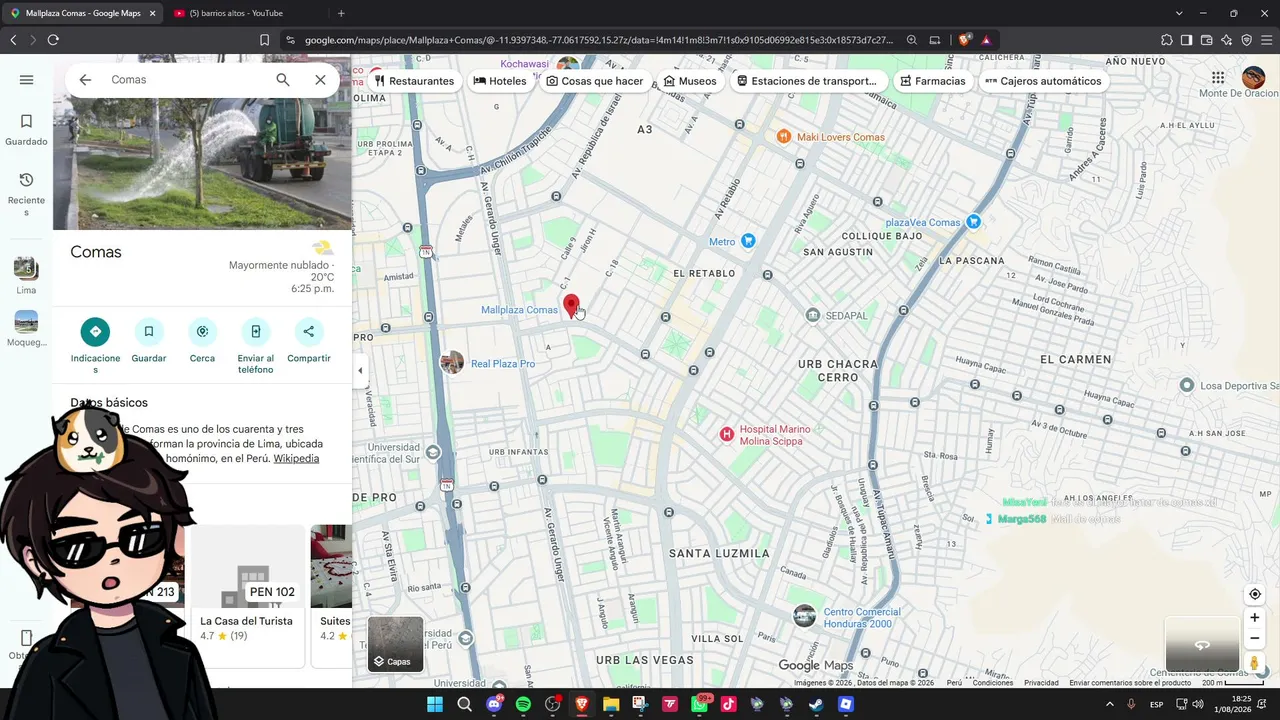Click Enviar comentarios sobre el producto
Image resolution: width=1280 pixels, height=720 pixels.
point(1130,683)
